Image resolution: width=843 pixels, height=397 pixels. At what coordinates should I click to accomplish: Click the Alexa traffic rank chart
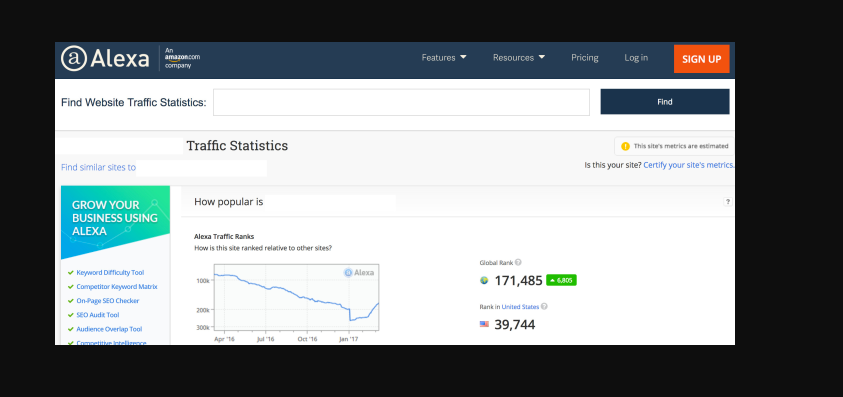point(296,297)
